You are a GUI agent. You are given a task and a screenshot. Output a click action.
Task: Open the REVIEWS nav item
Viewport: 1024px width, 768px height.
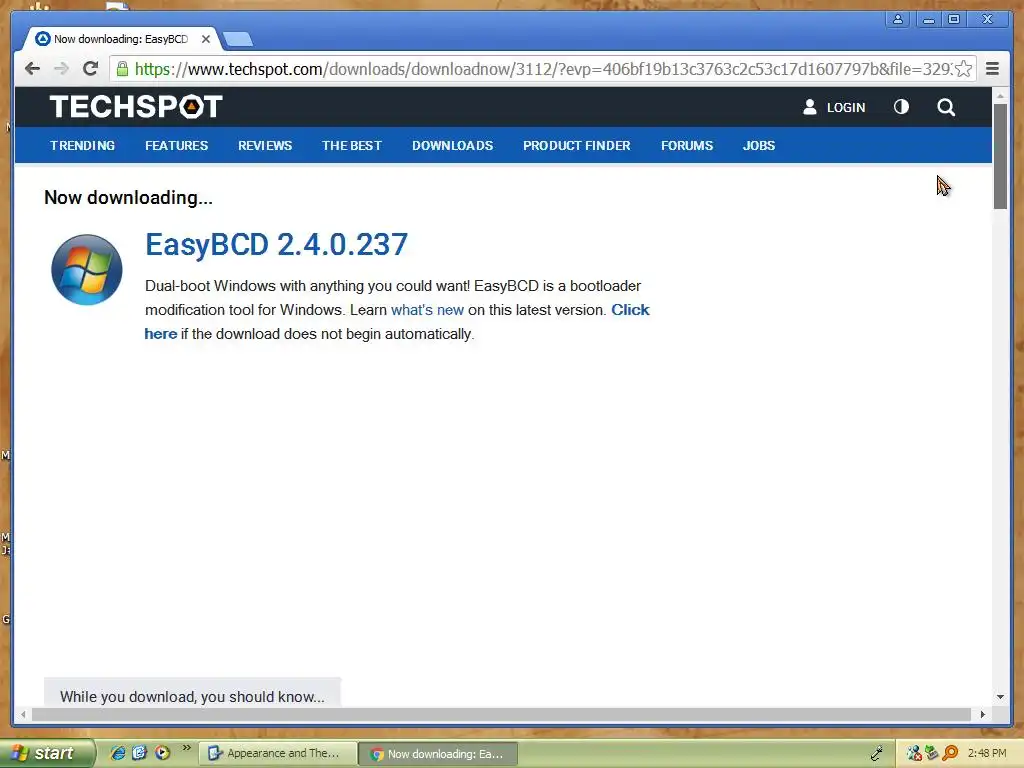(265, 146)
